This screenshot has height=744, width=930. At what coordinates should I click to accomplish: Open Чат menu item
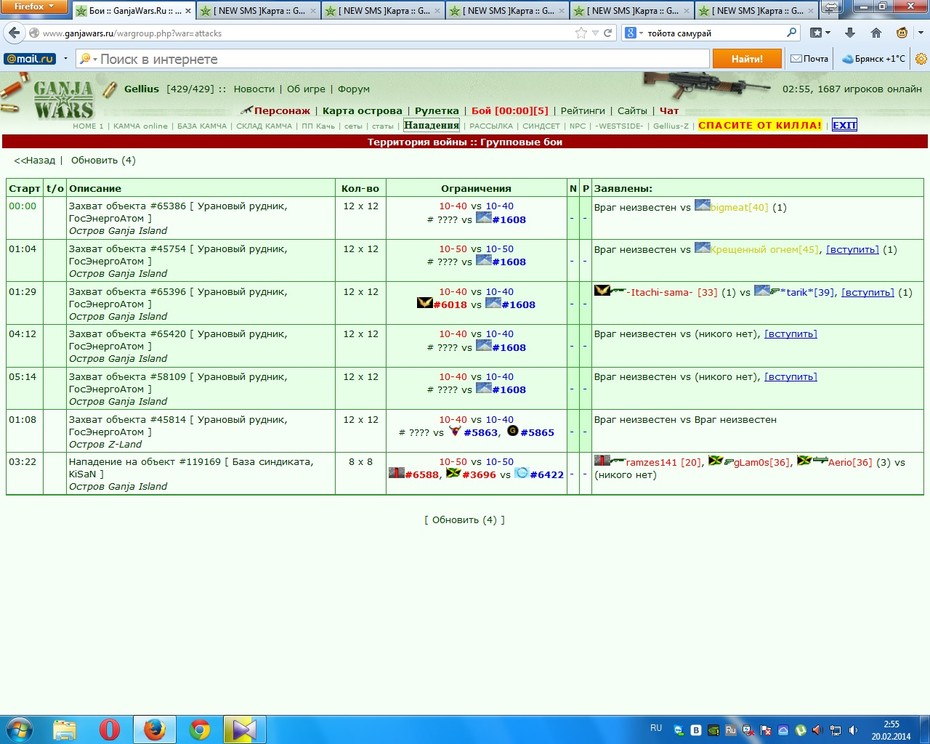point(669,110)
